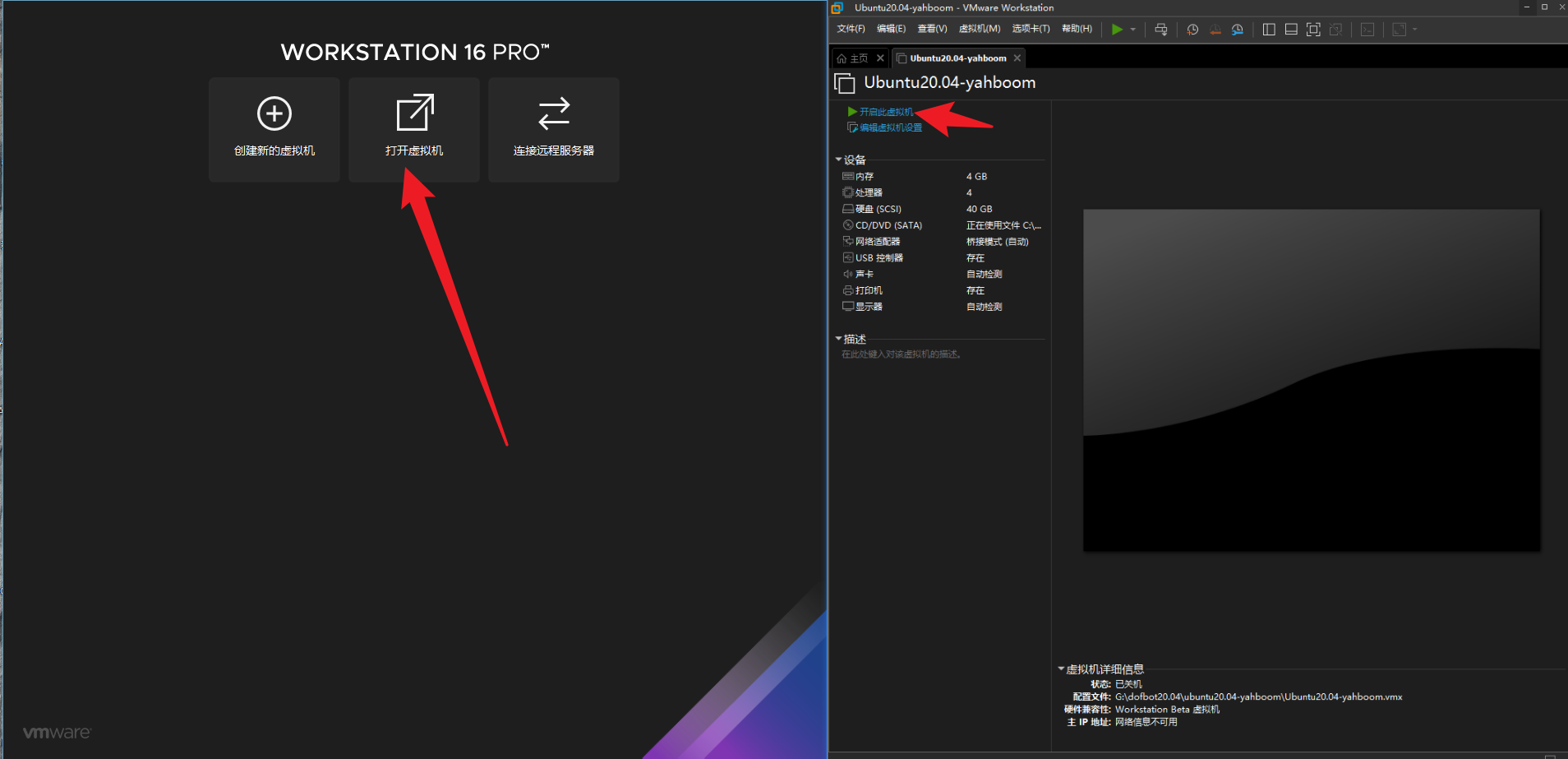Open the 选项卡(T) menu

[x=1031, y=29]
